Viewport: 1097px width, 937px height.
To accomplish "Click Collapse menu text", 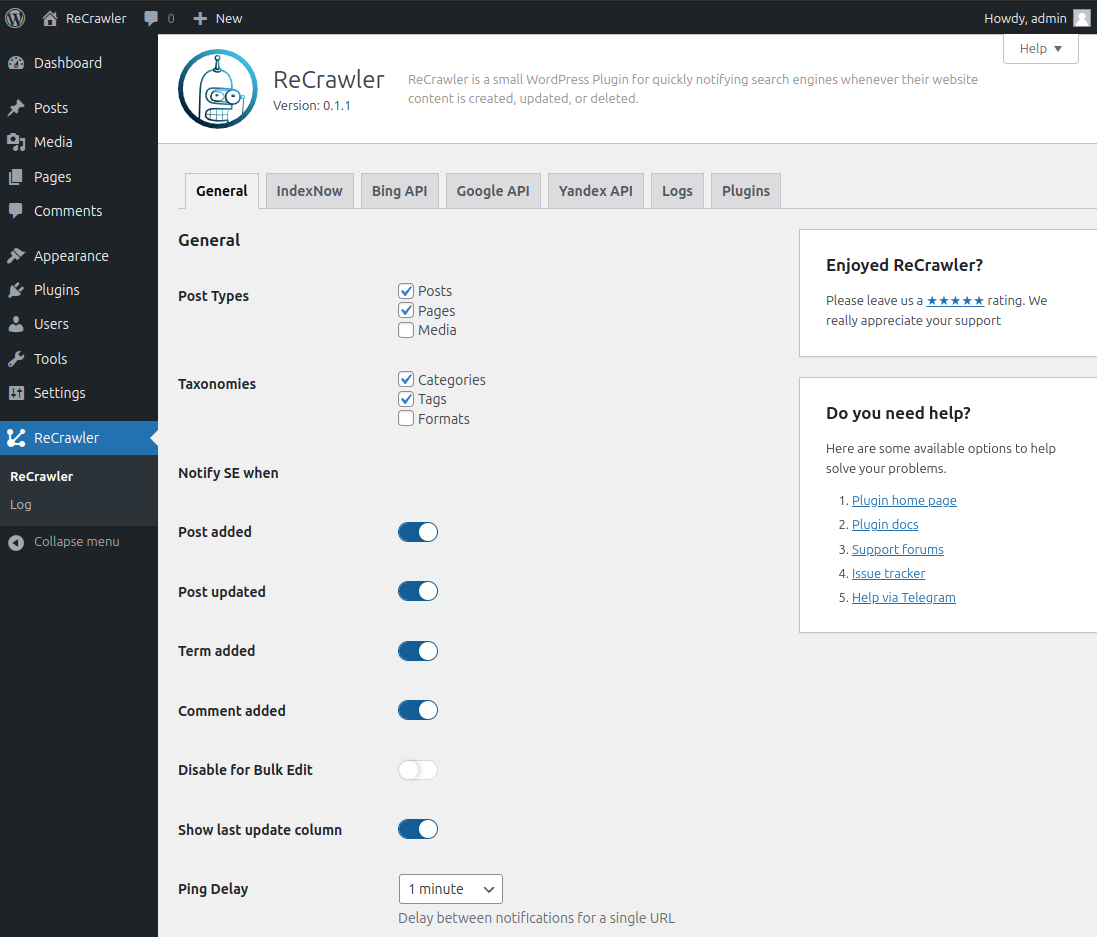I will pos(77,542).
